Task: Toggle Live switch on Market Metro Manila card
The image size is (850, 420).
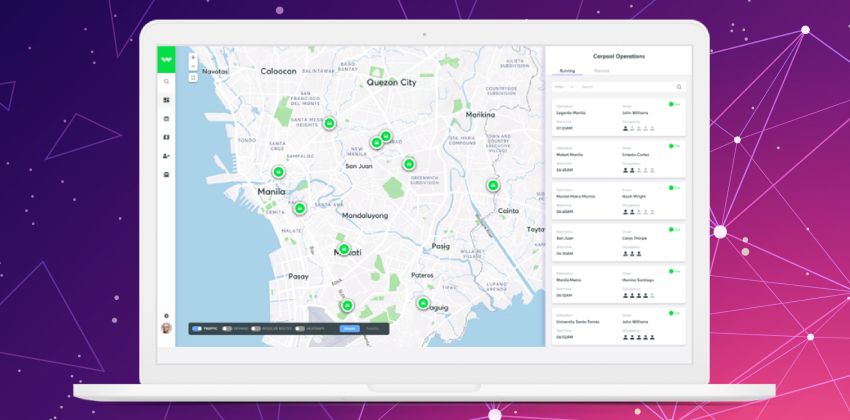Action: click(x=674, y=188)
